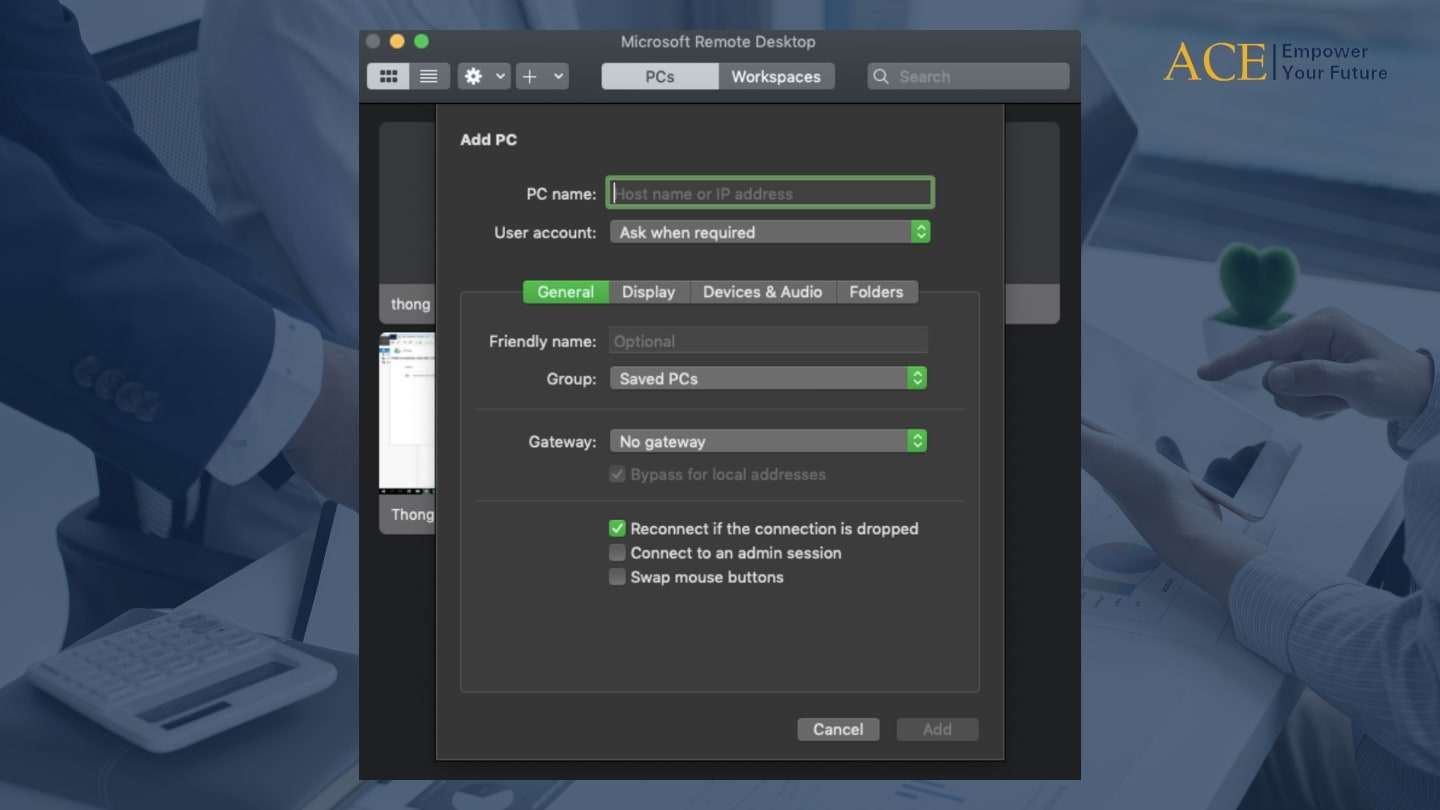Open the Gateway dropdown
1440x810 pixels.
(768, 441)
